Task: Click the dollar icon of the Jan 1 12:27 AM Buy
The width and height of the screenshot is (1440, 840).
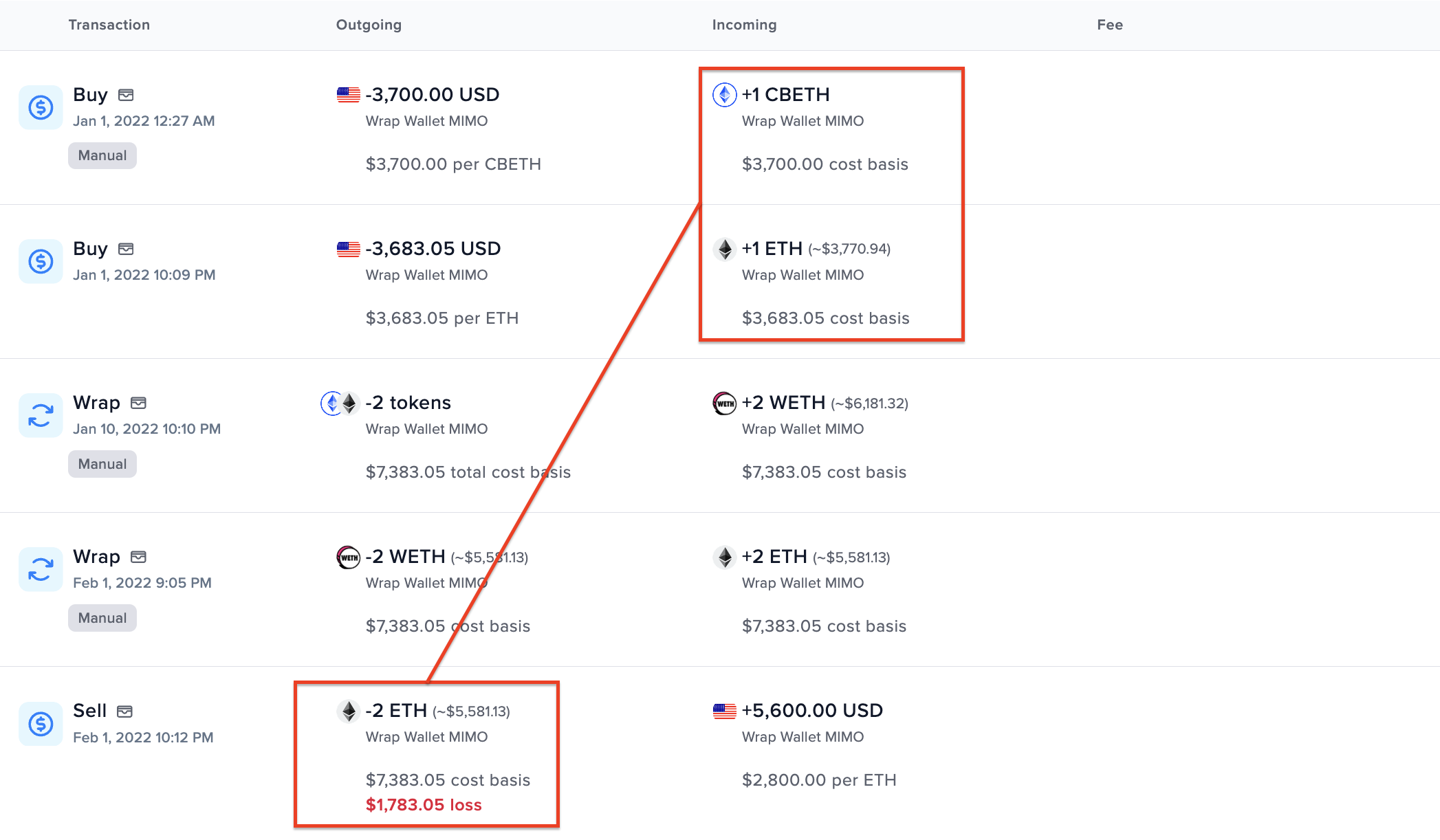Action: click(41, 107)
